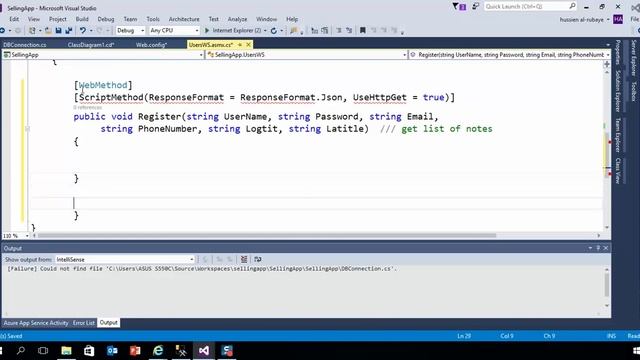Switch to DBConnection.cs tab
Screen dimensions: 640x360
click(x=25, y=45)
